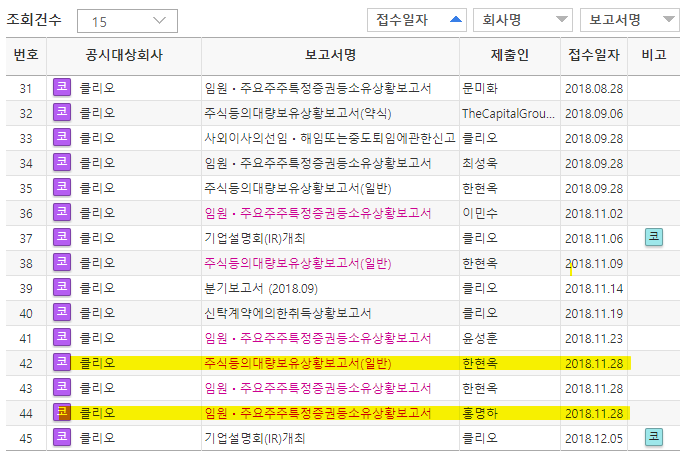Click the 제출인 column header
The image size is (680, 459).
(510, 55)
